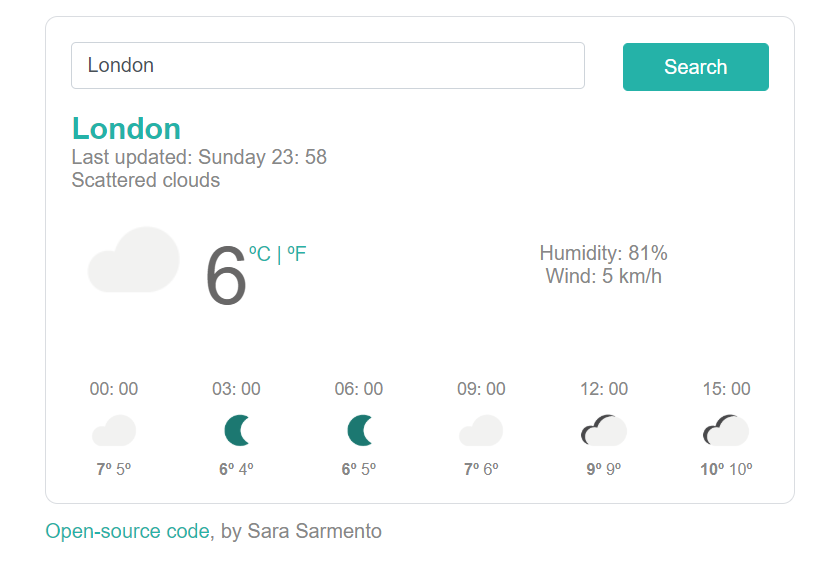Open the Open-source code link
The width and height of the screenshot is (832, 565).
pyautogui.click(x=127, y=531)
